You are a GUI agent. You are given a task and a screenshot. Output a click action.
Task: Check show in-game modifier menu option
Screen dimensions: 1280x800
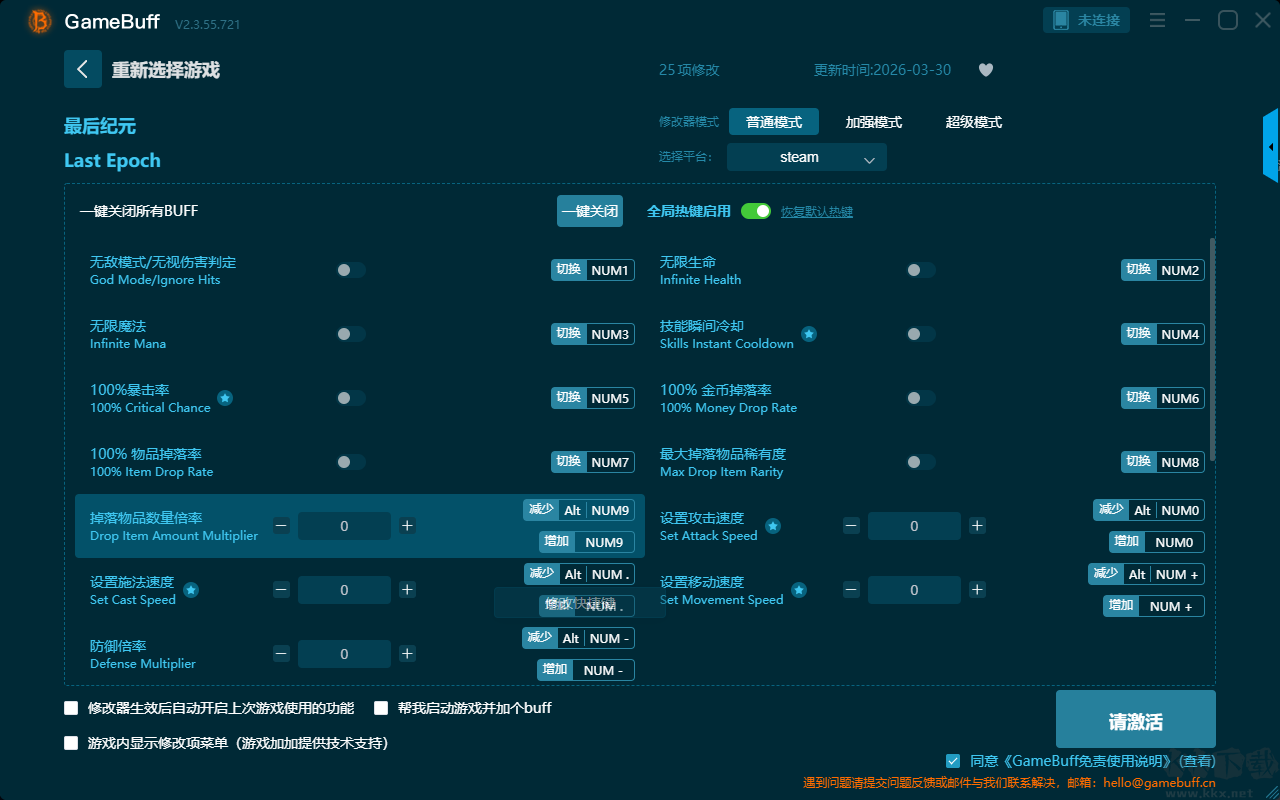point(71,743)
